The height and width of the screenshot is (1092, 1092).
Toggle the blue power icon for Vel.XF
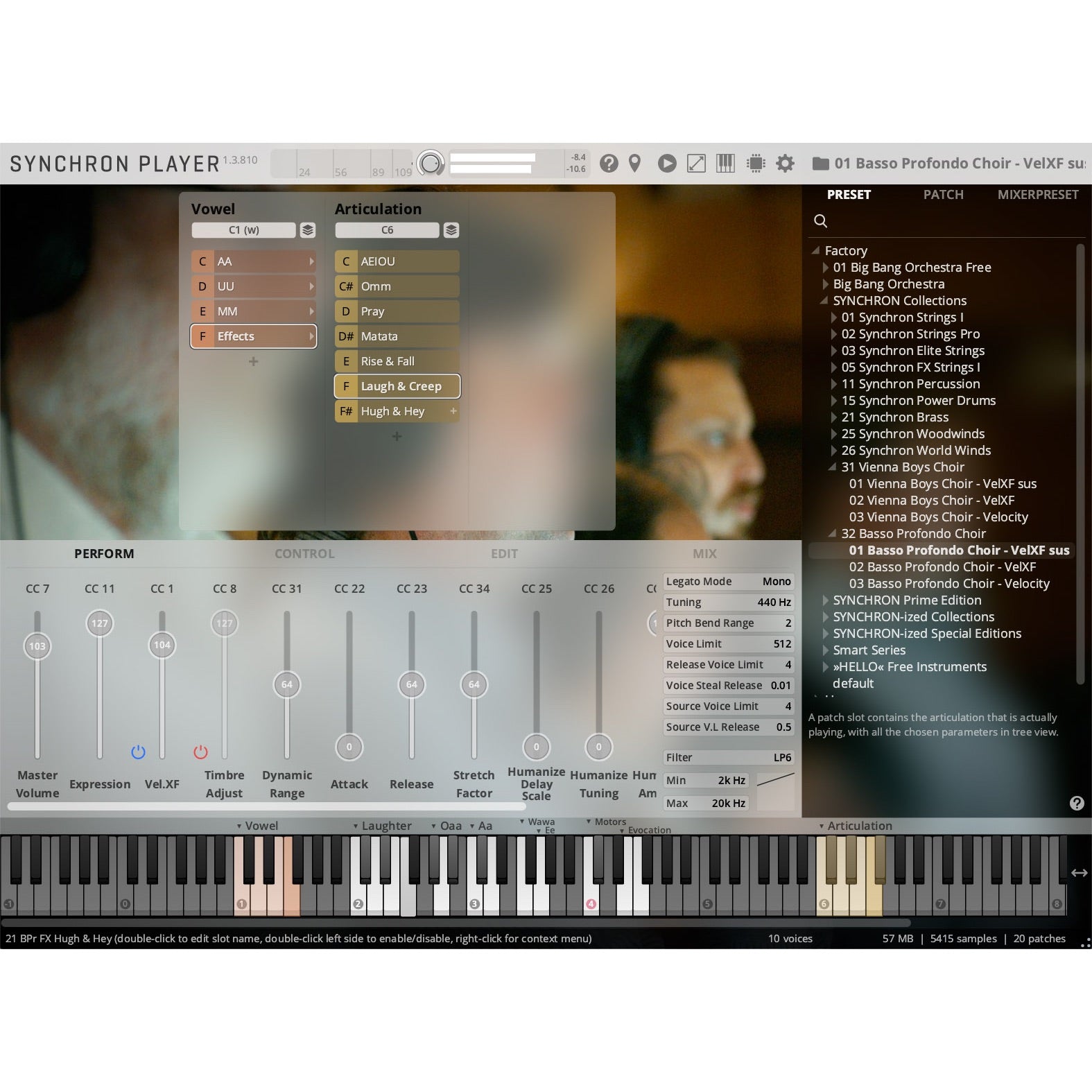[138, 752]
